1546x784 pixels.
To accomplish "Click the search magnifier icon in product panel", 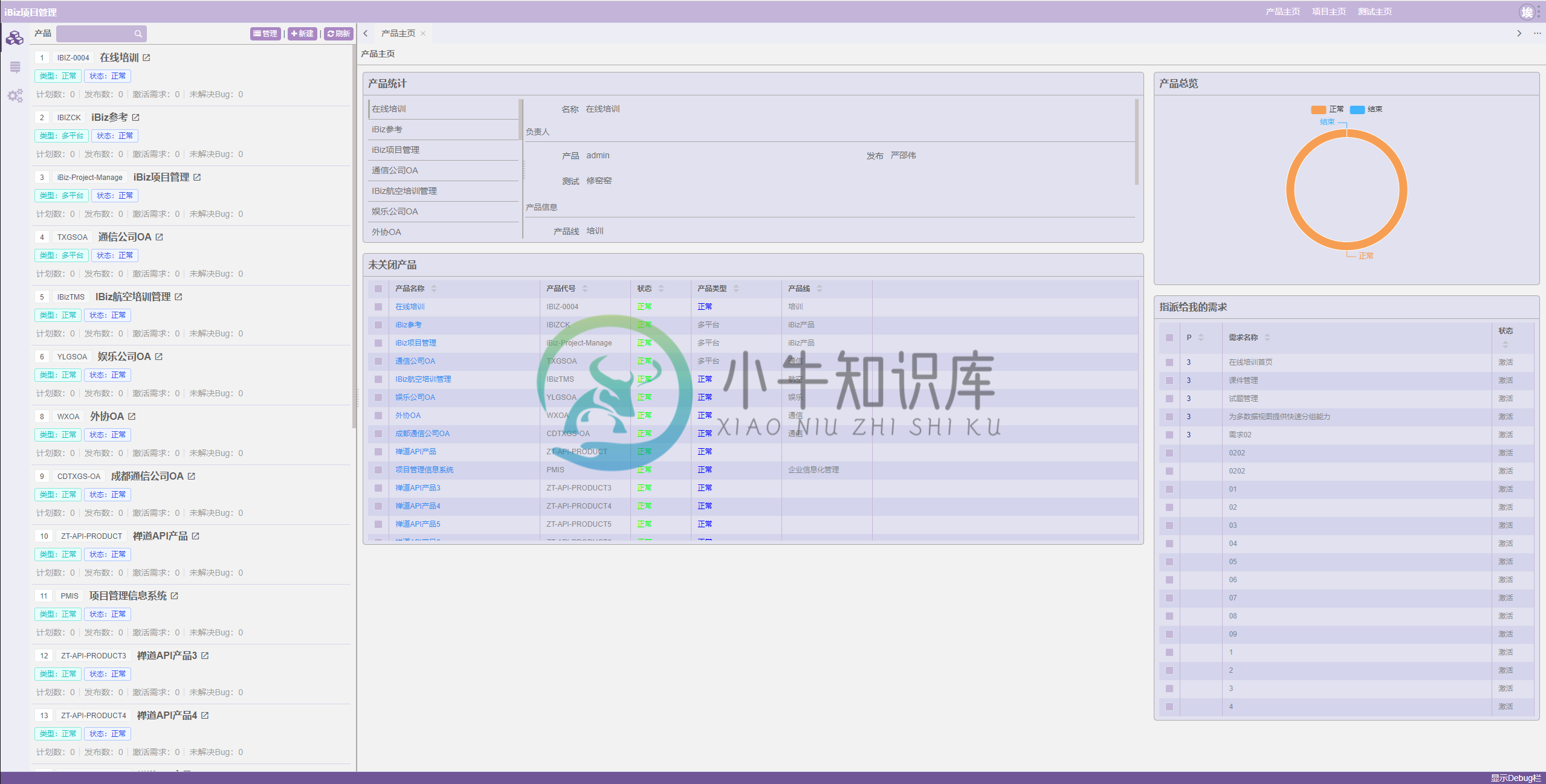I will pyautogui.click(x=138, y=34).
